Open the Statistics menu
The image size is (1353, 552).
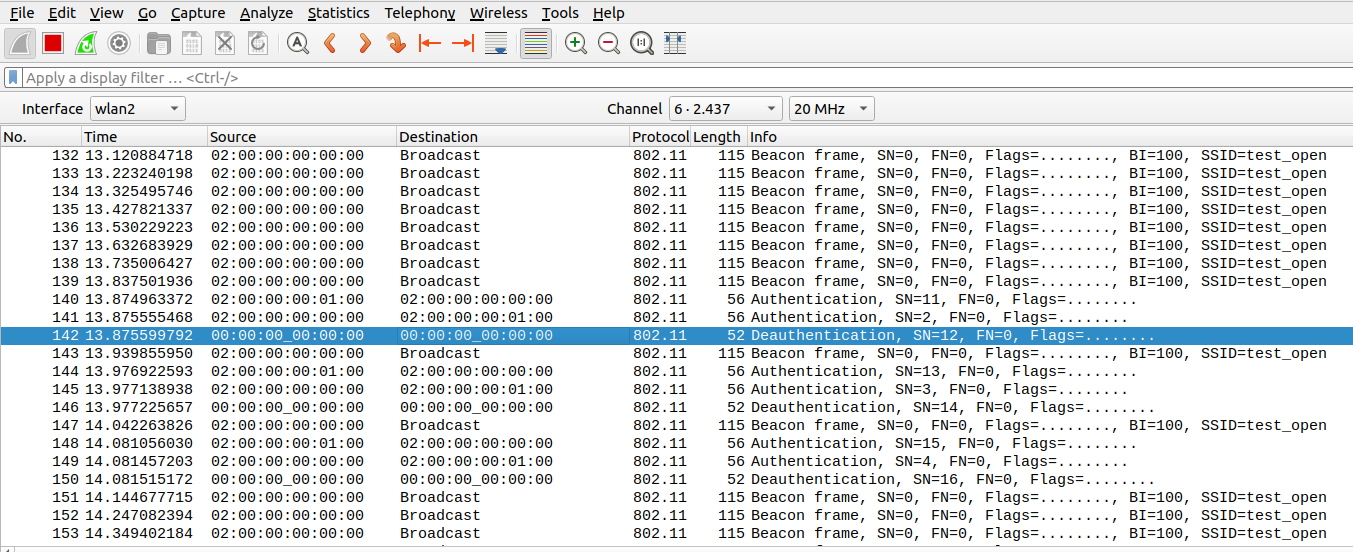click(338, 13)
